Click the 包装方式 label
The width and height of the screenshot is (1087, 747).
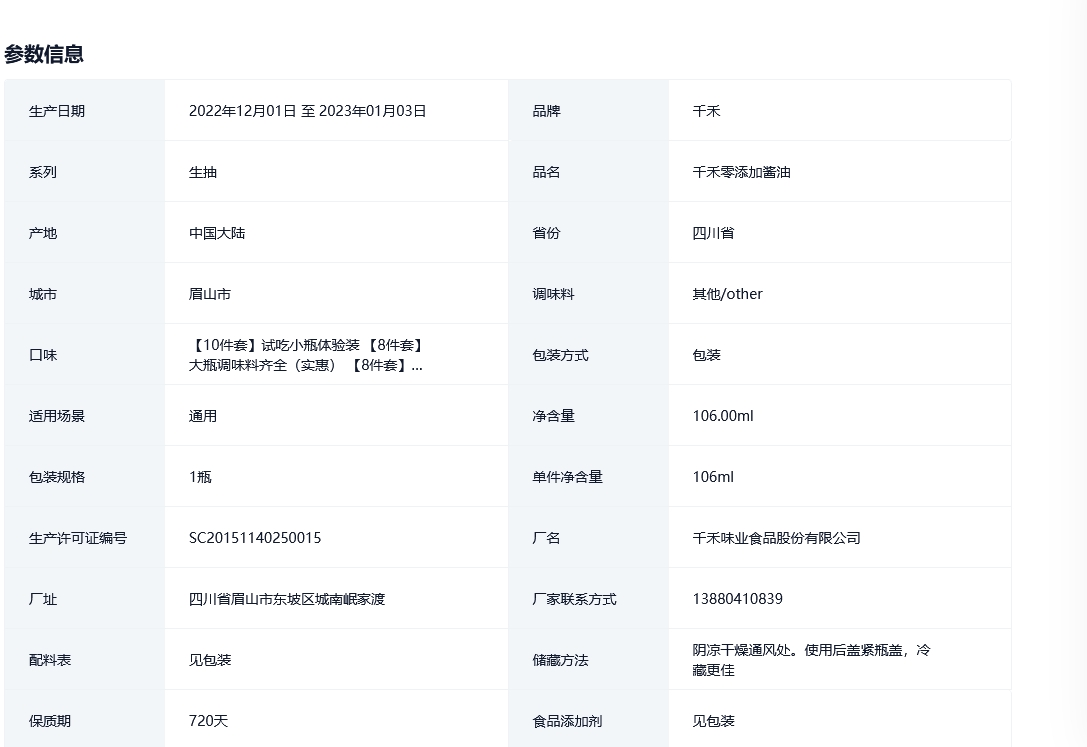coord(560,355)
